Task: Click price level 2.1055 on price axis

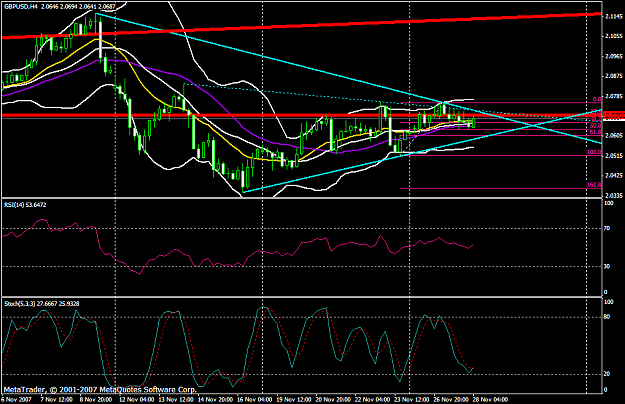Action: [x=613, y=36]
